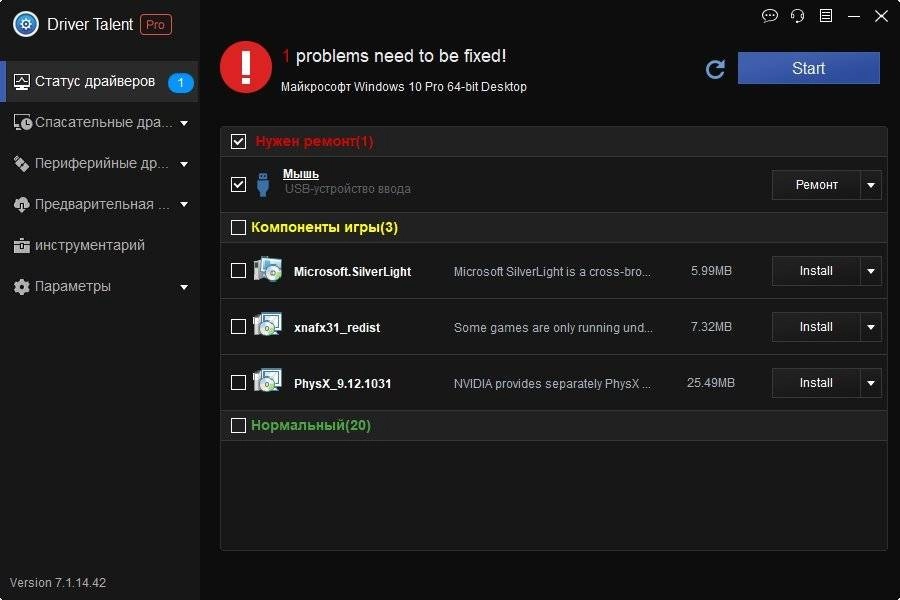The height and width of the screenshot is (600, 900).
Task: Check the Microsoft.SilverLight checkbox
Action: point(238,270)
